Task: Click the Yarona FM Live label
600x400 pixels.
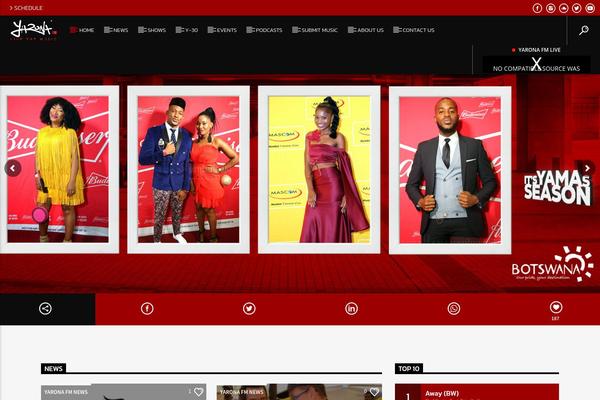Action: tap(539, 50)
